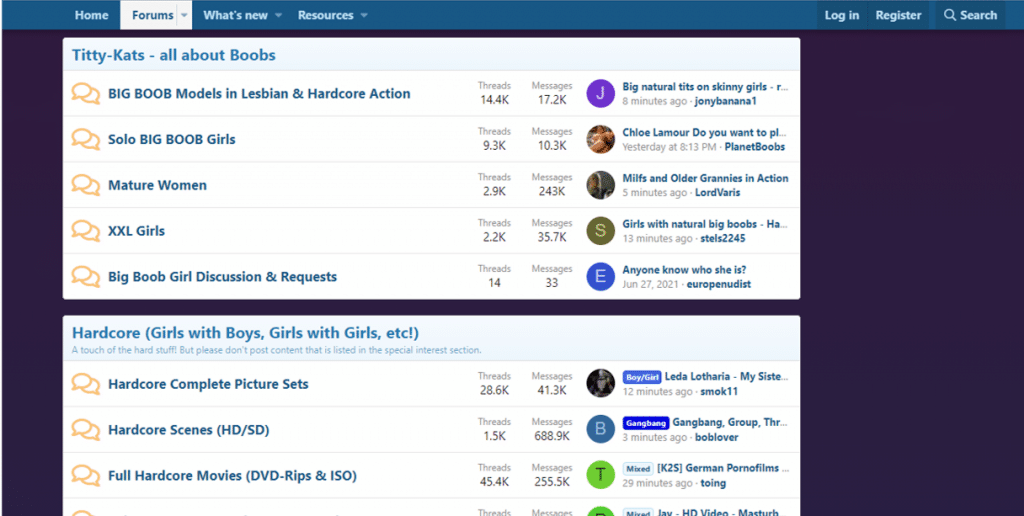Image resolution: width=1024 pixels, height=516 pixels.
Task: Go to the Home tab
Action: coord(91,15)
